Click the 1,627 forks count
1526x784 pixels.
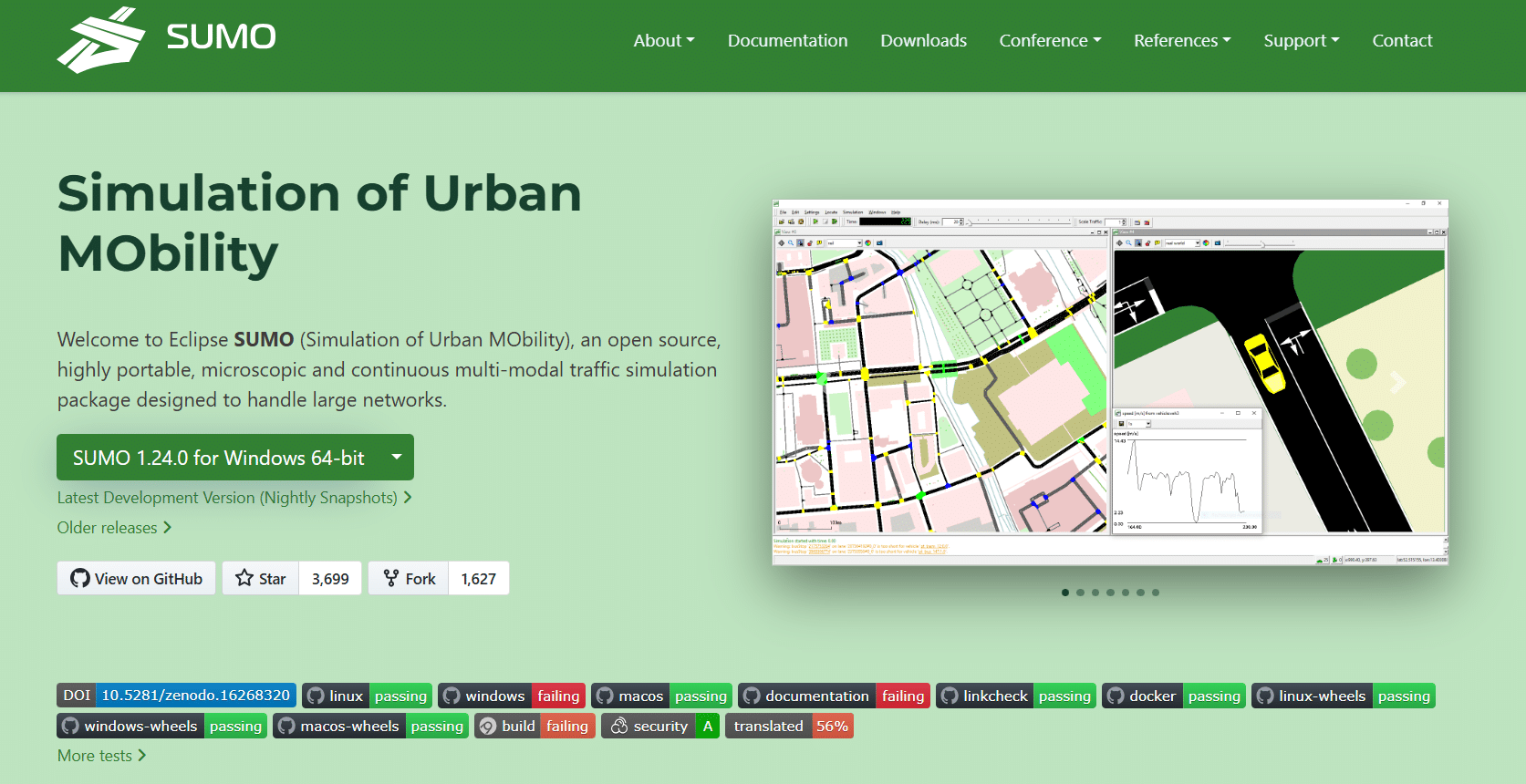tap(479, 578)
